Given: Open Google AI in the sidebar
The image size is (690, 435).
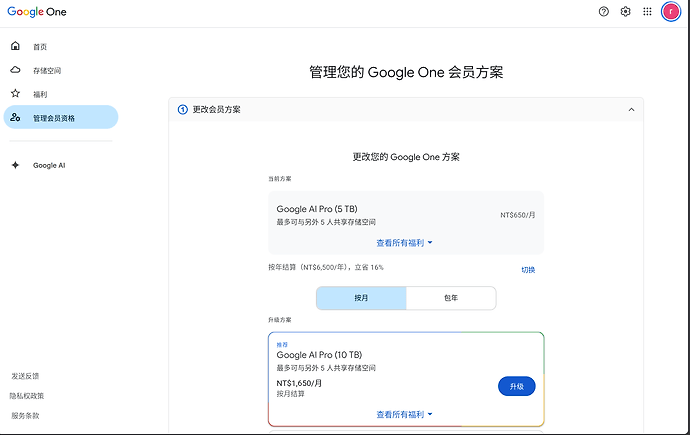Looking at the screenshot, I should pyautogui.click(x=49, y=165).
